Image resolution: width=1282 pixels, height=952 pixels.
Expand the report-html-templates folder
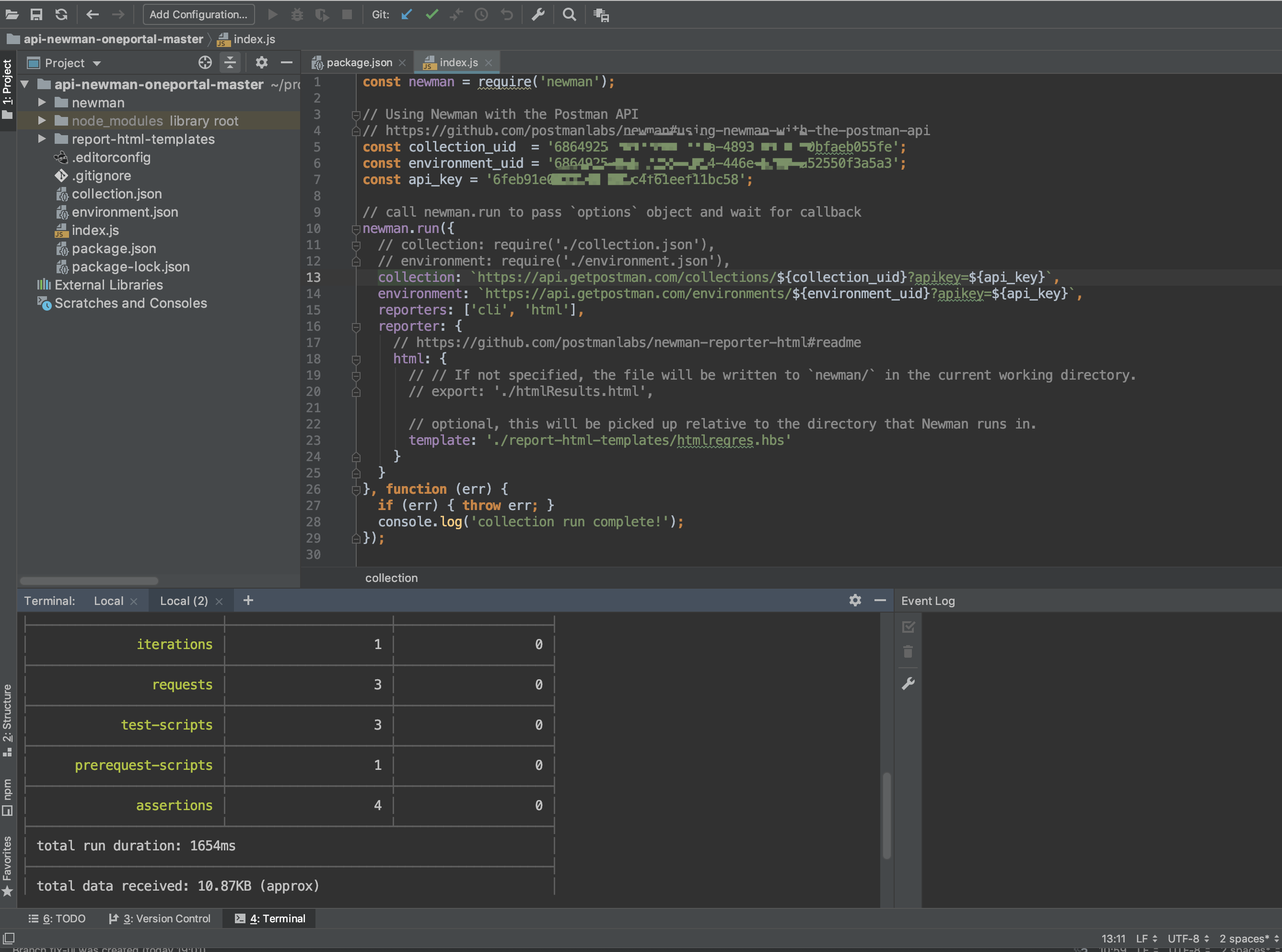click(x=42, y=139)
